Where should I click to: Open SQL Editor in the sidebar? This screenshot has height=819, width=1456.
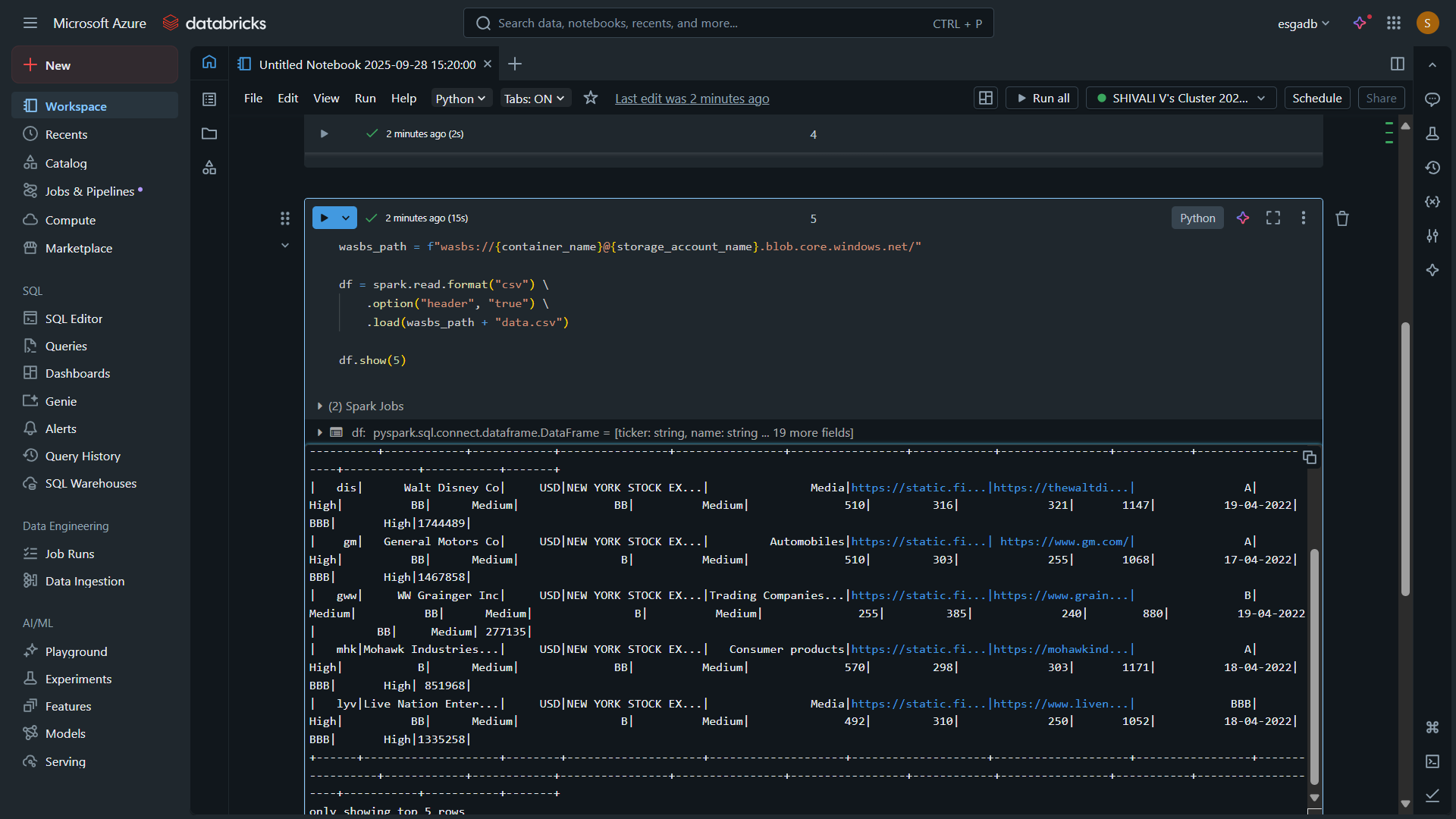95,318
